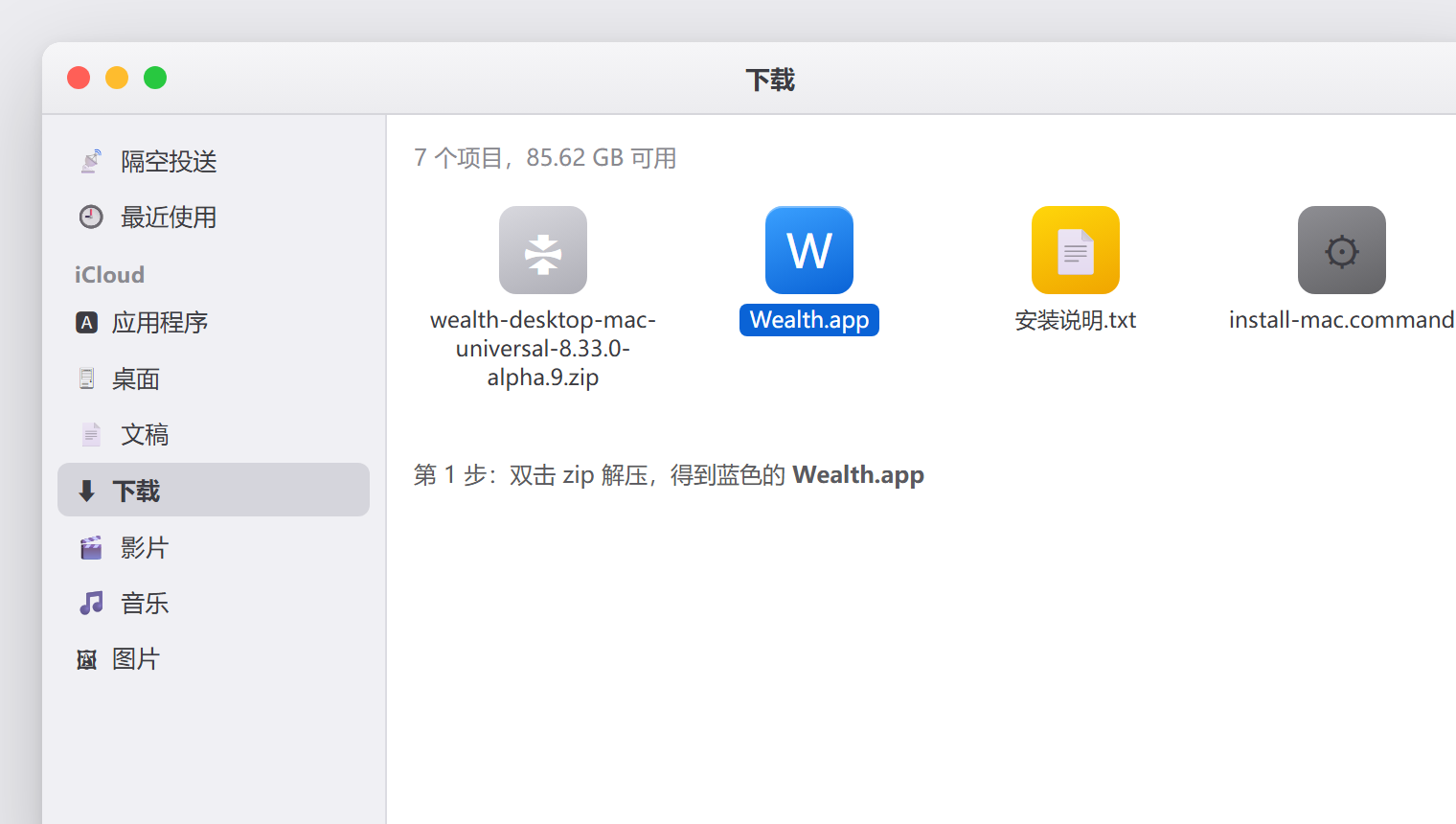Click the 最近使用 sidebar label
The image size is (1456, 824).
(x=169, y=217)
